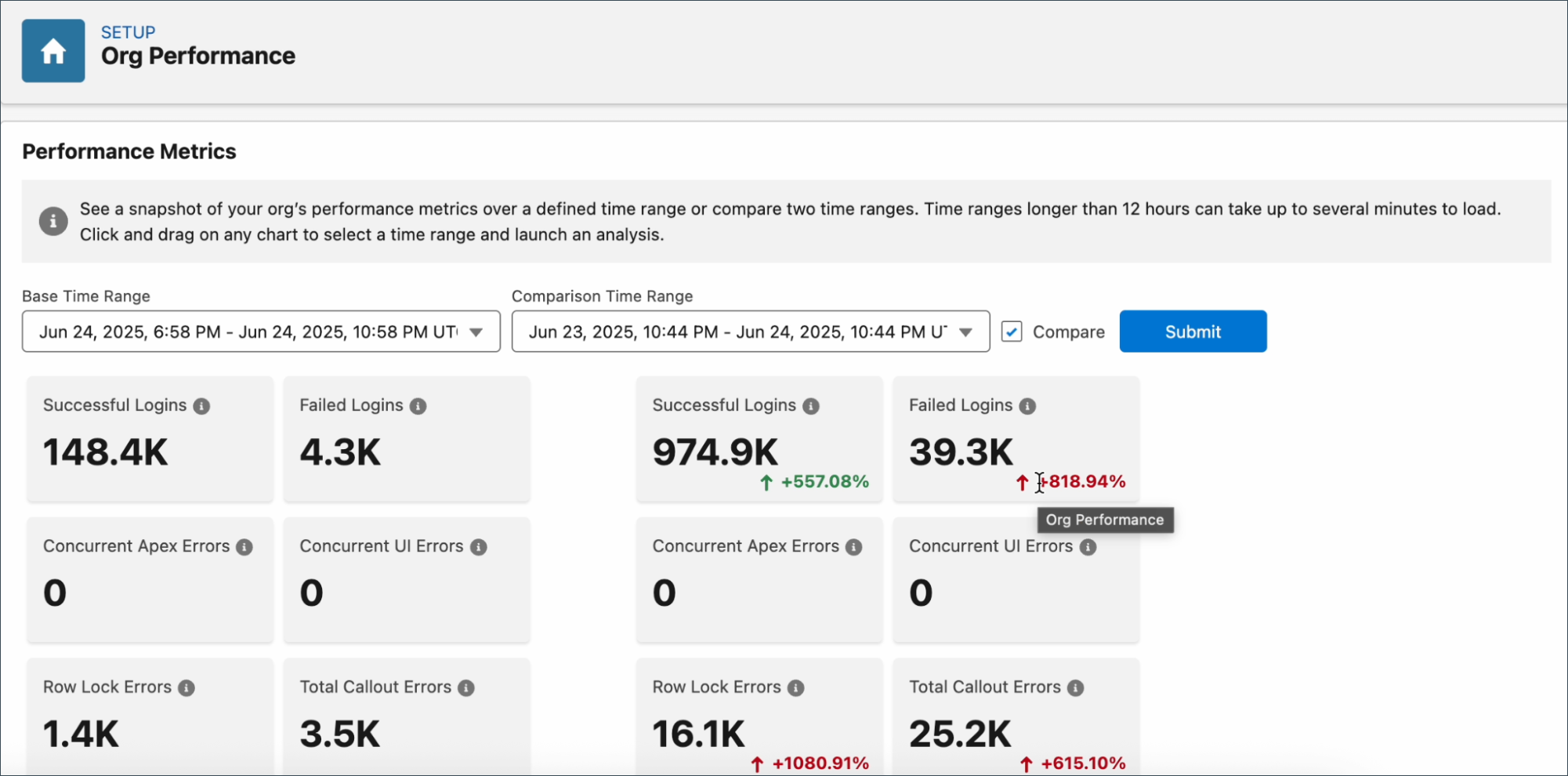Click the Home icon in the blue header
The image size is (1568, 776).
click(x=53, y=50)
